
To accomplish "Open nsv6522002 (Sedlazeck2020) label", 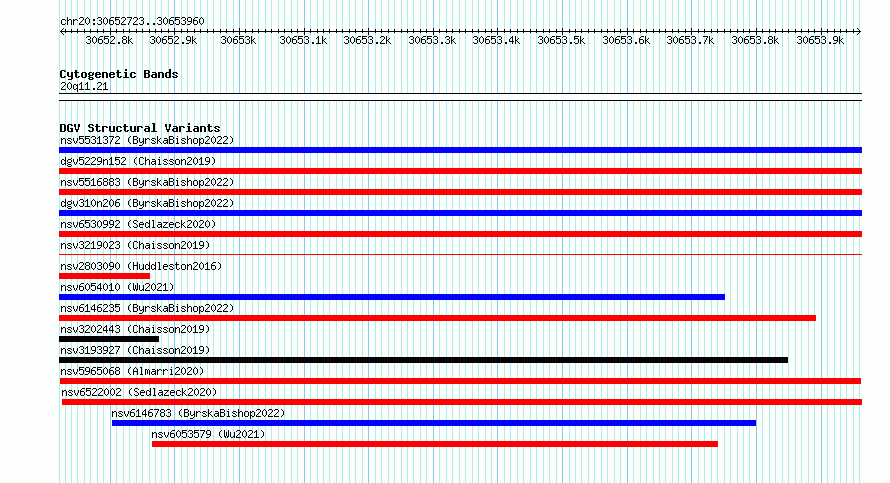I will tap(139, 392).
